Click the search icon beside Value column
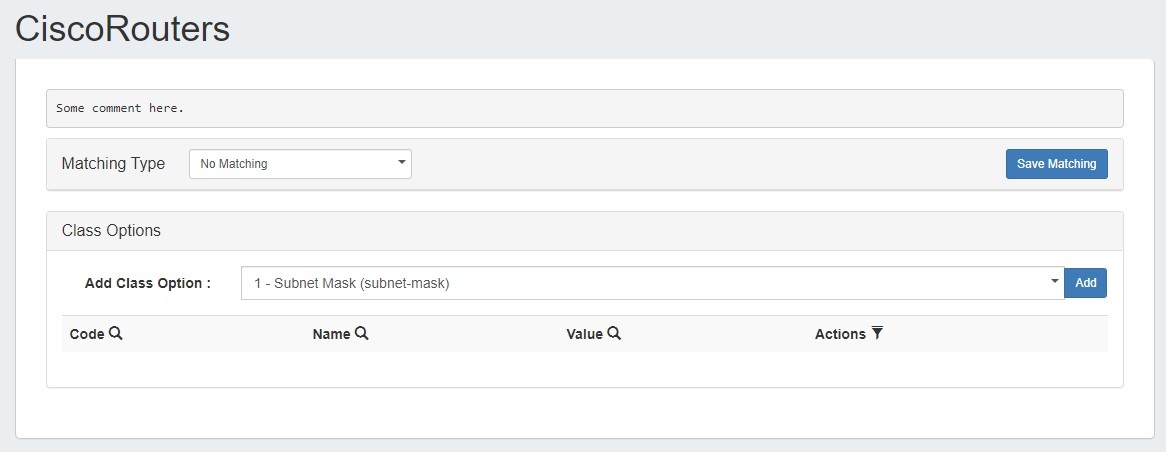1166x452 pixels. pos(614,334)
